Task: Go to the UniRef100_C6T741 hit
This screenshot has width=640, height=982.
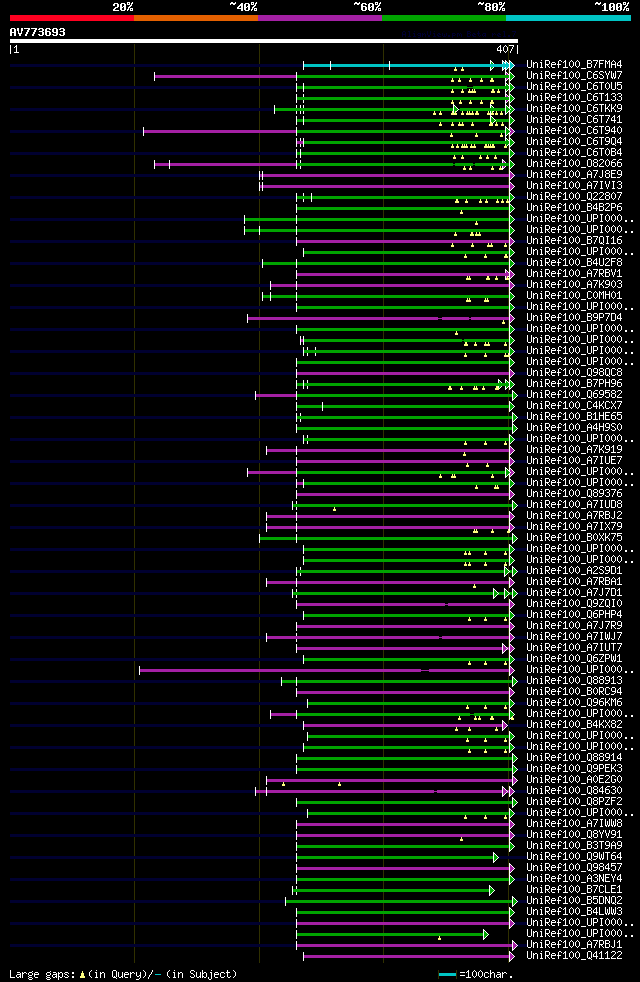Action: 574,120
